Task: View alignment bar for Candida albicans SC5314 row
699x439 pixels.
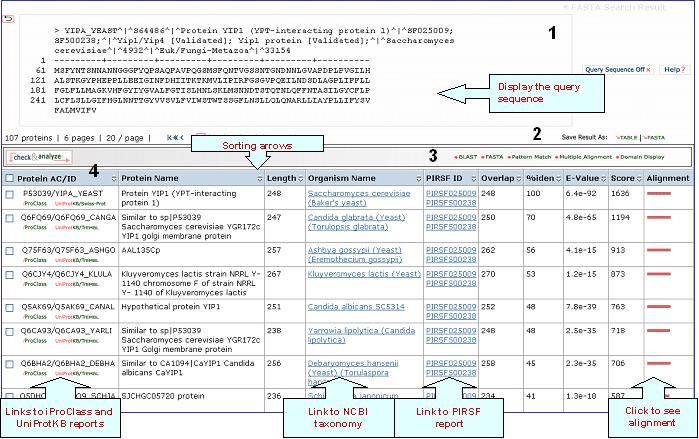Action: [x=658, y=307]
